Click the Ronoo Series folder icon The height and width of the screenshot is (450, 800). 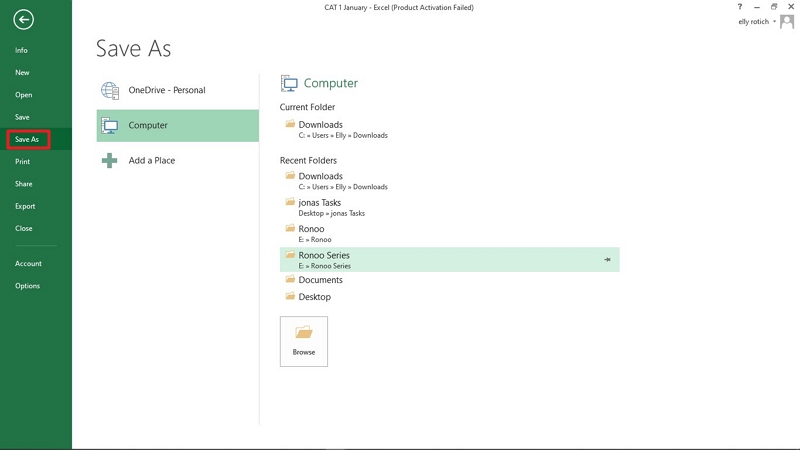[x=290, y=255]
